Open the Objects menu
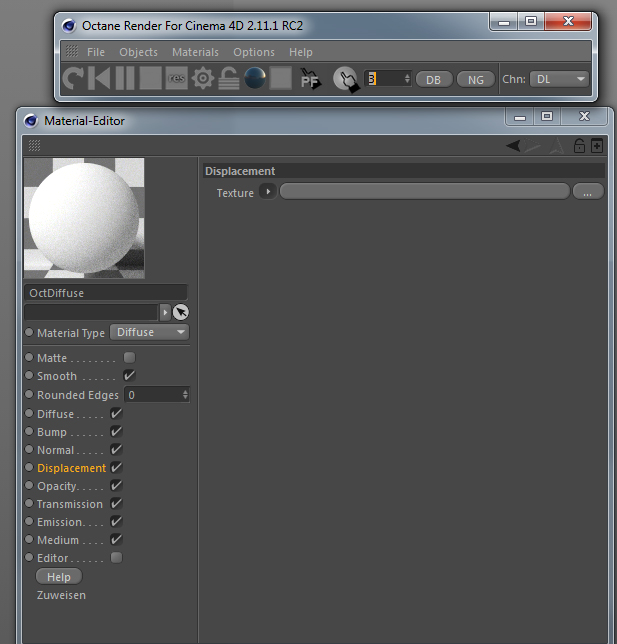 (138, 52)
